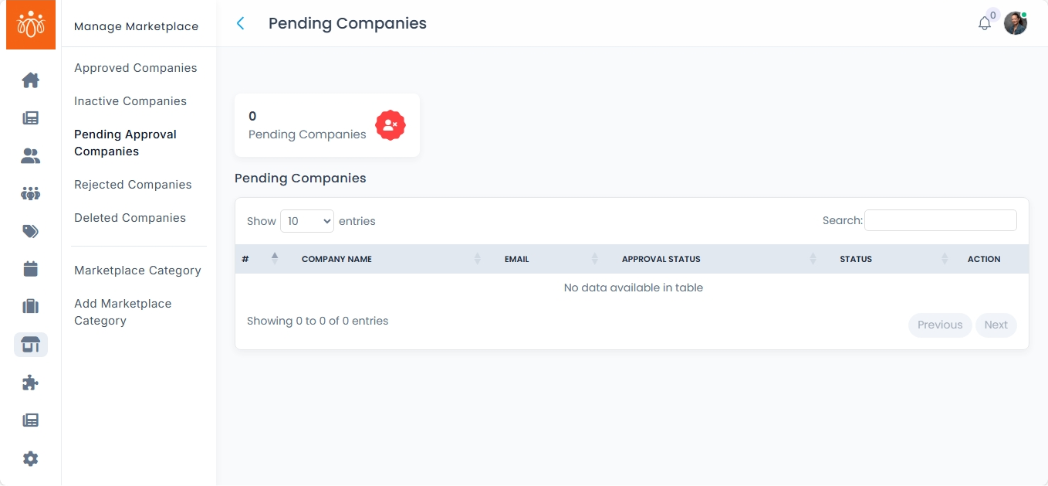
Task: Open the newspaper icon in sidebar
Action: (x=30, y=118)
